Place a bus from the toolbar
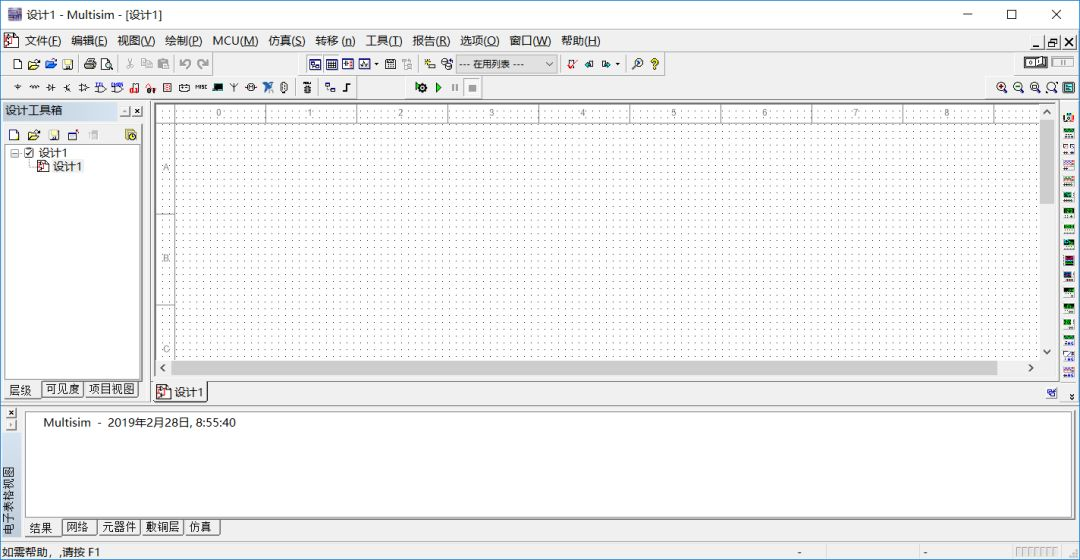The image size is (1080, 560). pyautogui.click(x=346, y=87)
